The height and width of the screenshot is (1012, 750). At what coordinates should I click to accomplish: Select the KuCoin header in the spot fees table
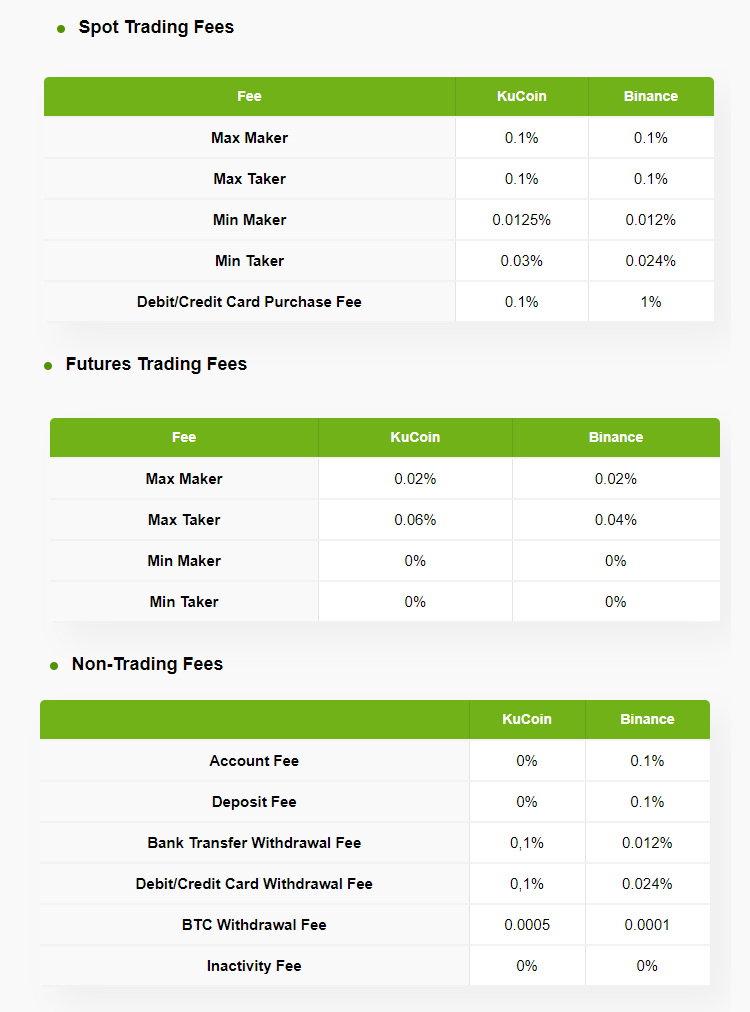point(522,97)
